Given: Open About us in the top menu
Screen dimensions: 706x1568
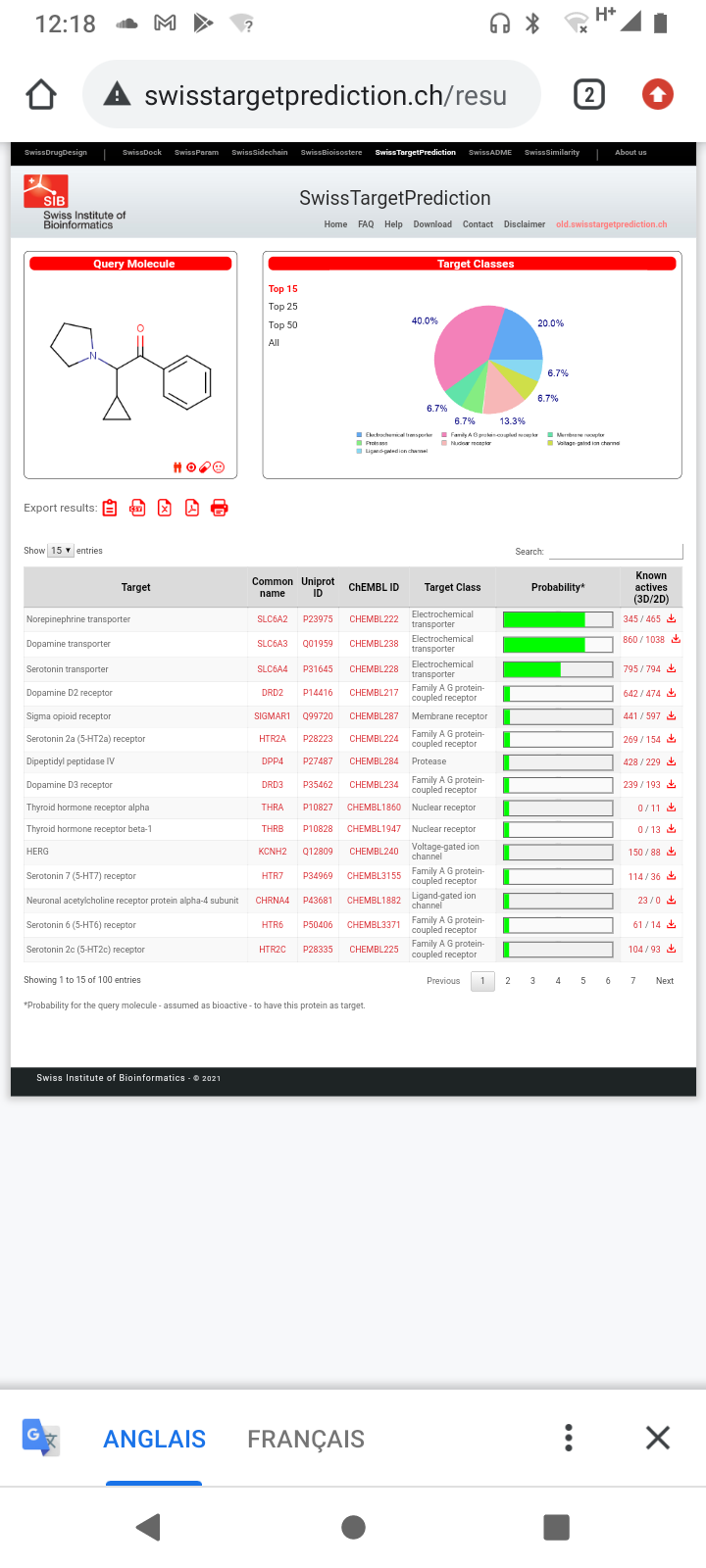Looking at the screenshot, I should (x=630, y=153).
